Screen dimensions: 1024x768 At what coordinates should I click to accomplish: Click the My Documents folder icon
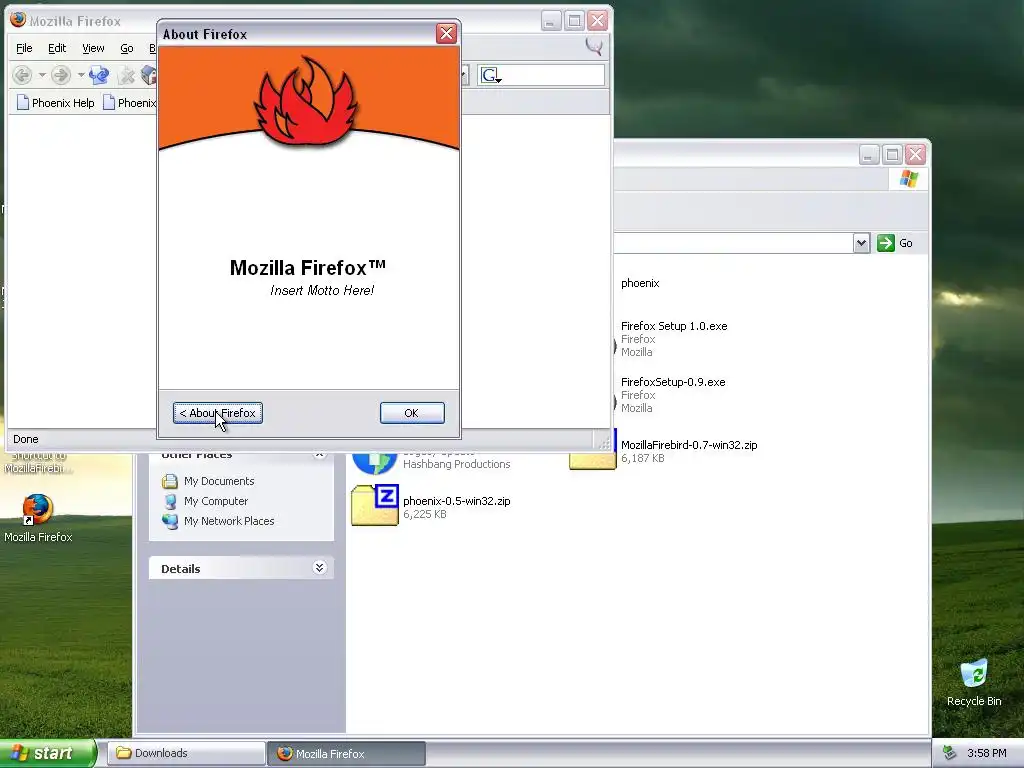tap(170, 481)
